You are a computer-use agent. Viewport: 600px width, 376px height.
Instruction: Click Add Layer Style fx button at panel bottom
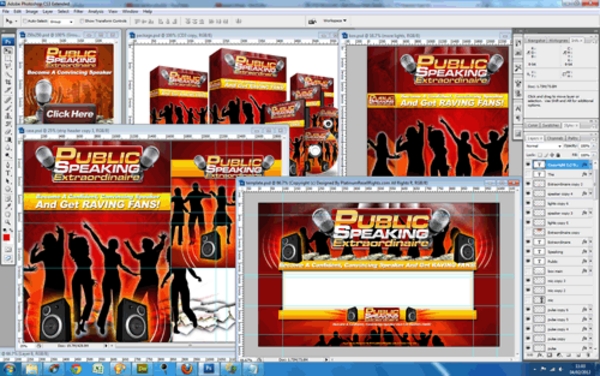click(540, 355)
